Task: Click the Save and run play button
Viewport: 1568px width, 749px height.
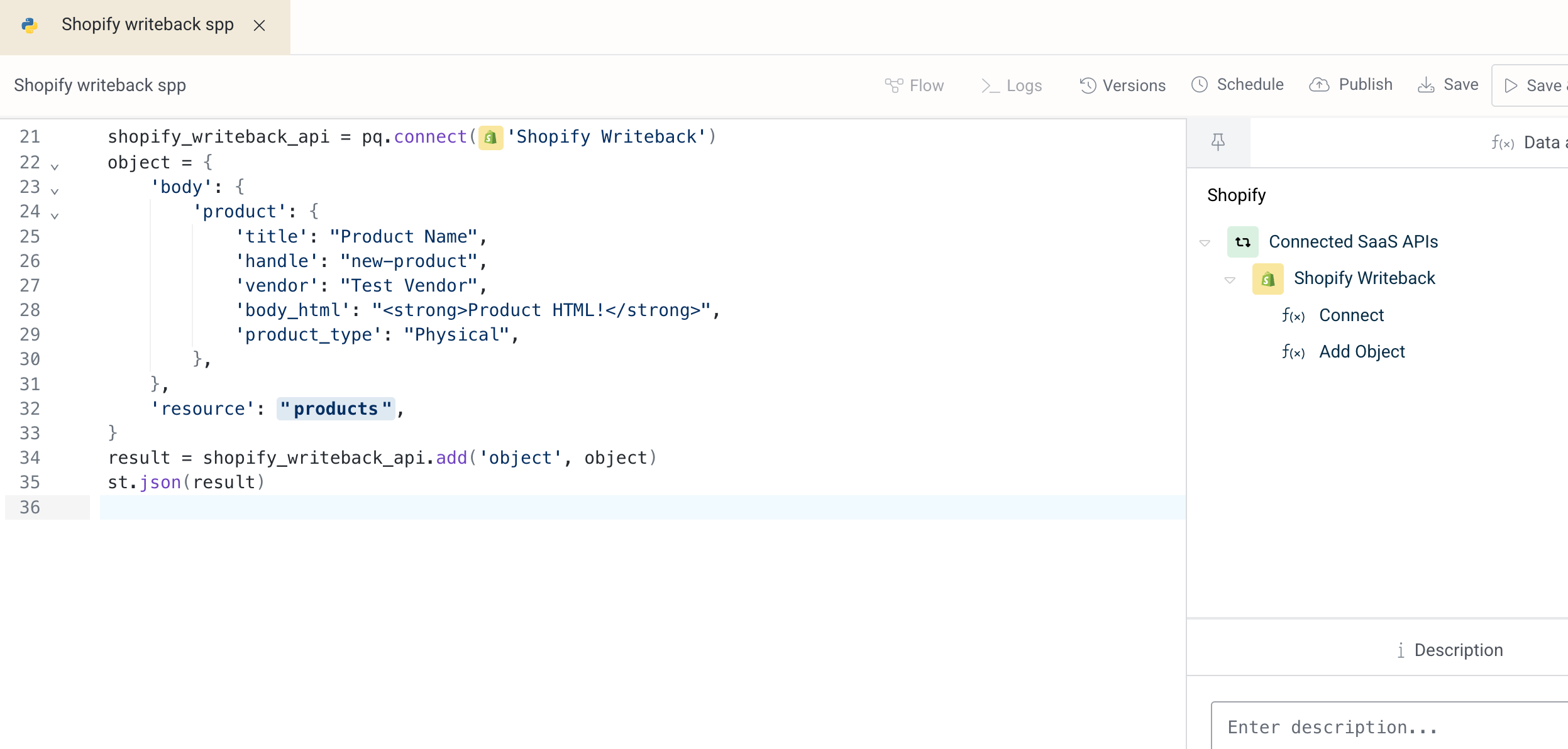Action: (x=1531, y=85)
